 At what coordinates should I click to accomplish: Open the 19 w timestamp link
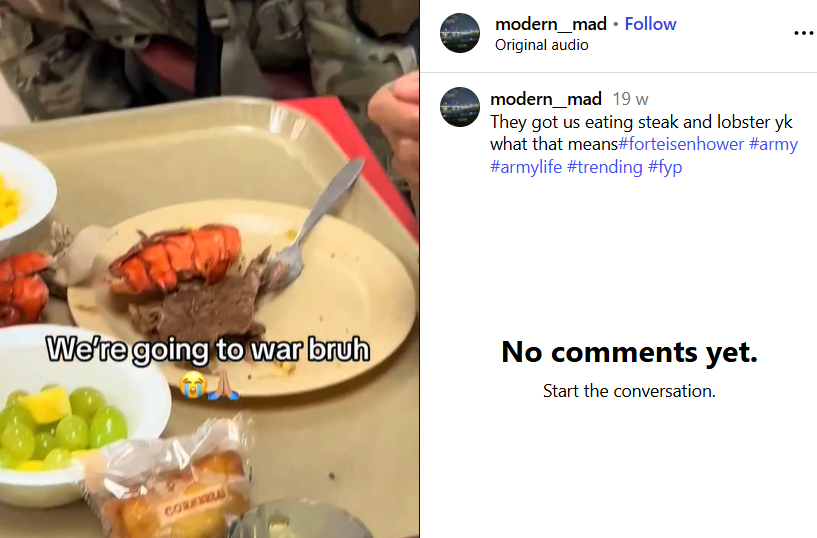(630, 99)
